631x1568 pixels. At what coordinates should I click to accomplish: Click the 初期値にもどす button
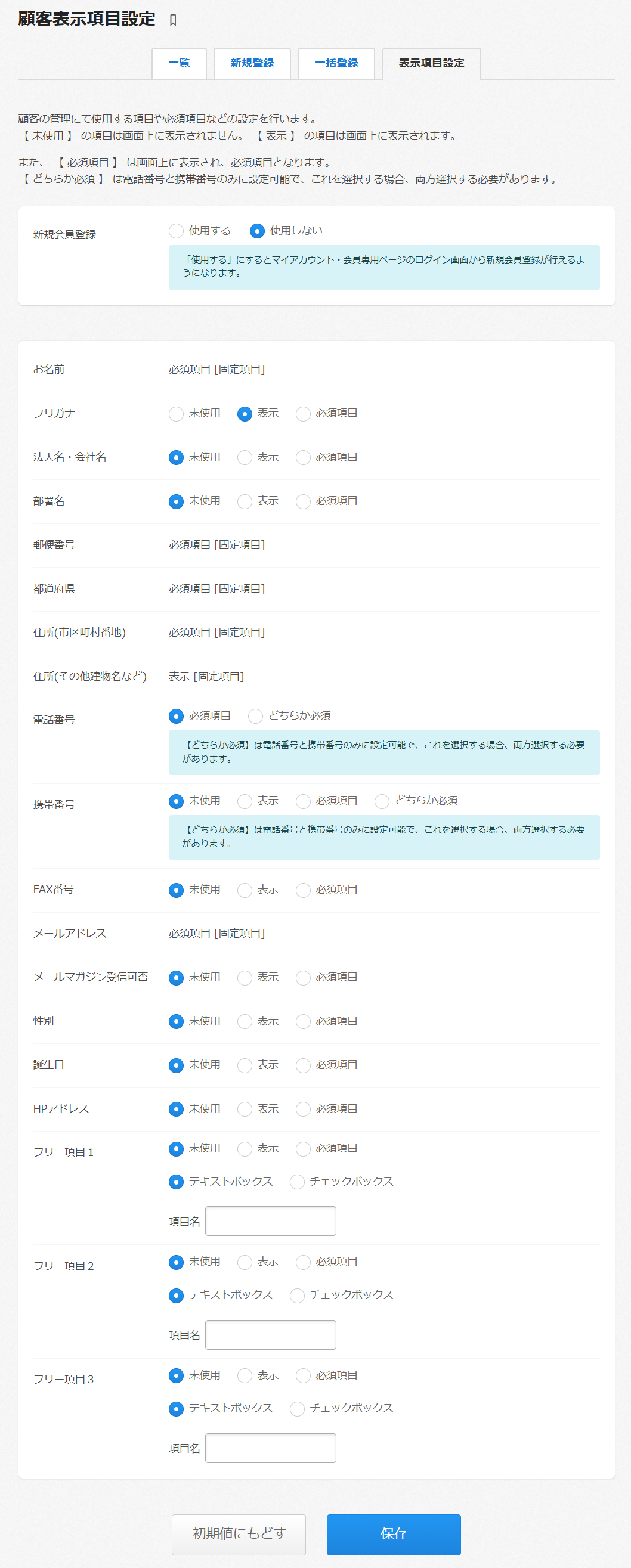(238, 1534)
